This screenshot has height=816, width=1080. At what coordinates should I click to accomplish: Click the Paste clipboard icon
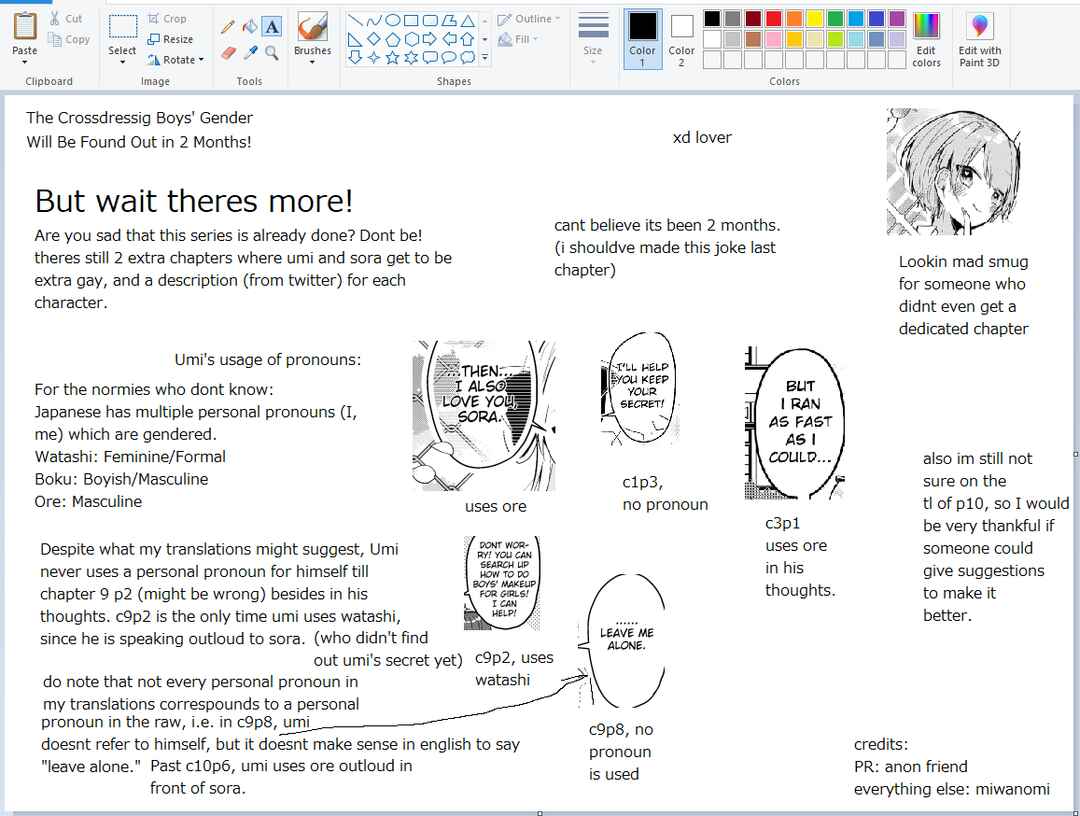click(25, 26)
